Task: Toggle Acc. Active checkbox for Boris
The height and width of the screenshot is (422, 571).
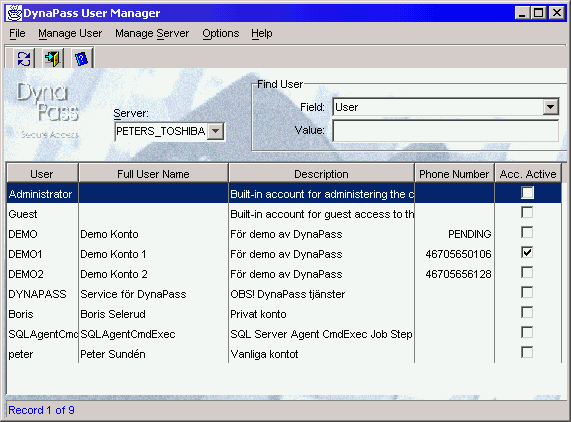Action: coord(527,312)
